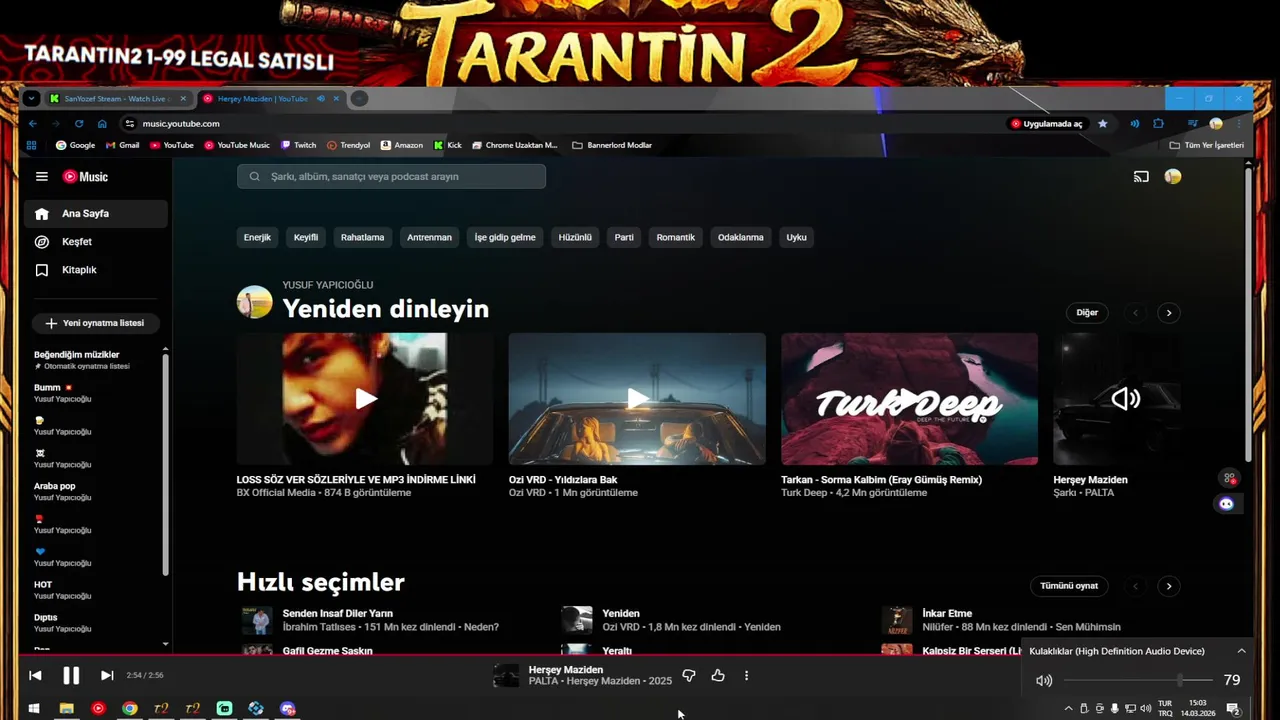Go to Ana Sayfa in the sidebar

pos(96,213)
